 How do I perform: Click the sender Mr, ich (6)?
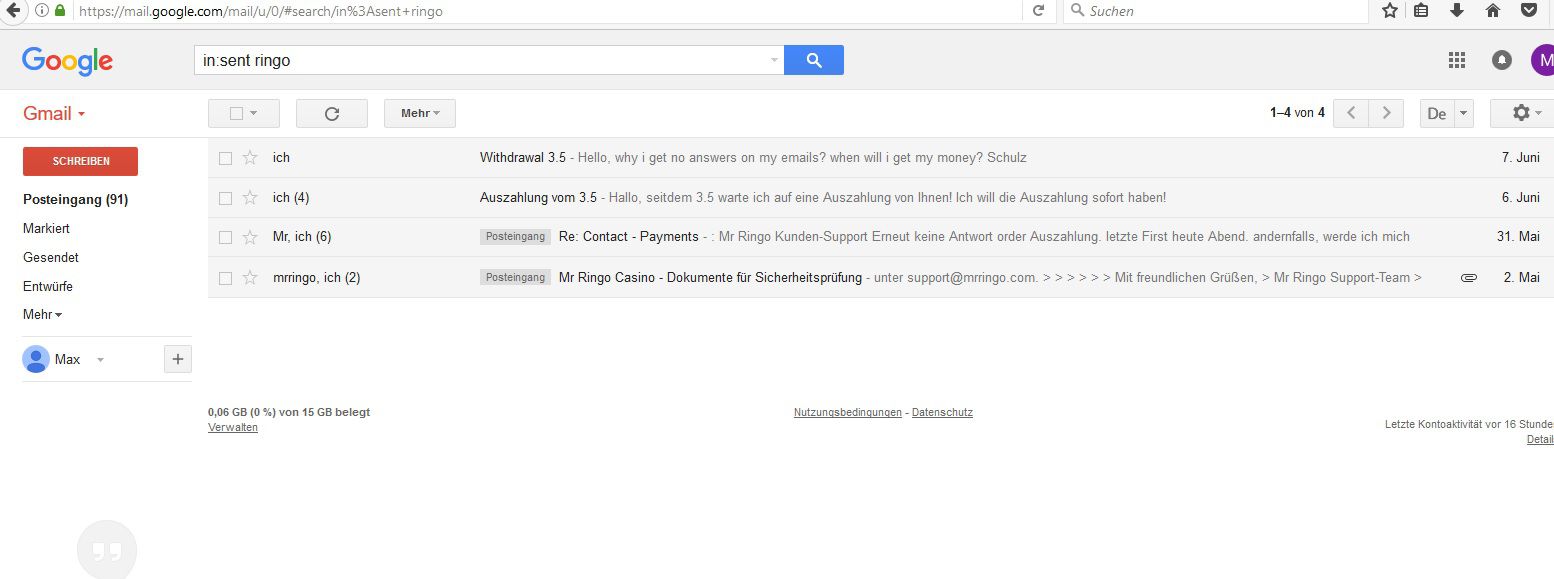pos(302,237)
